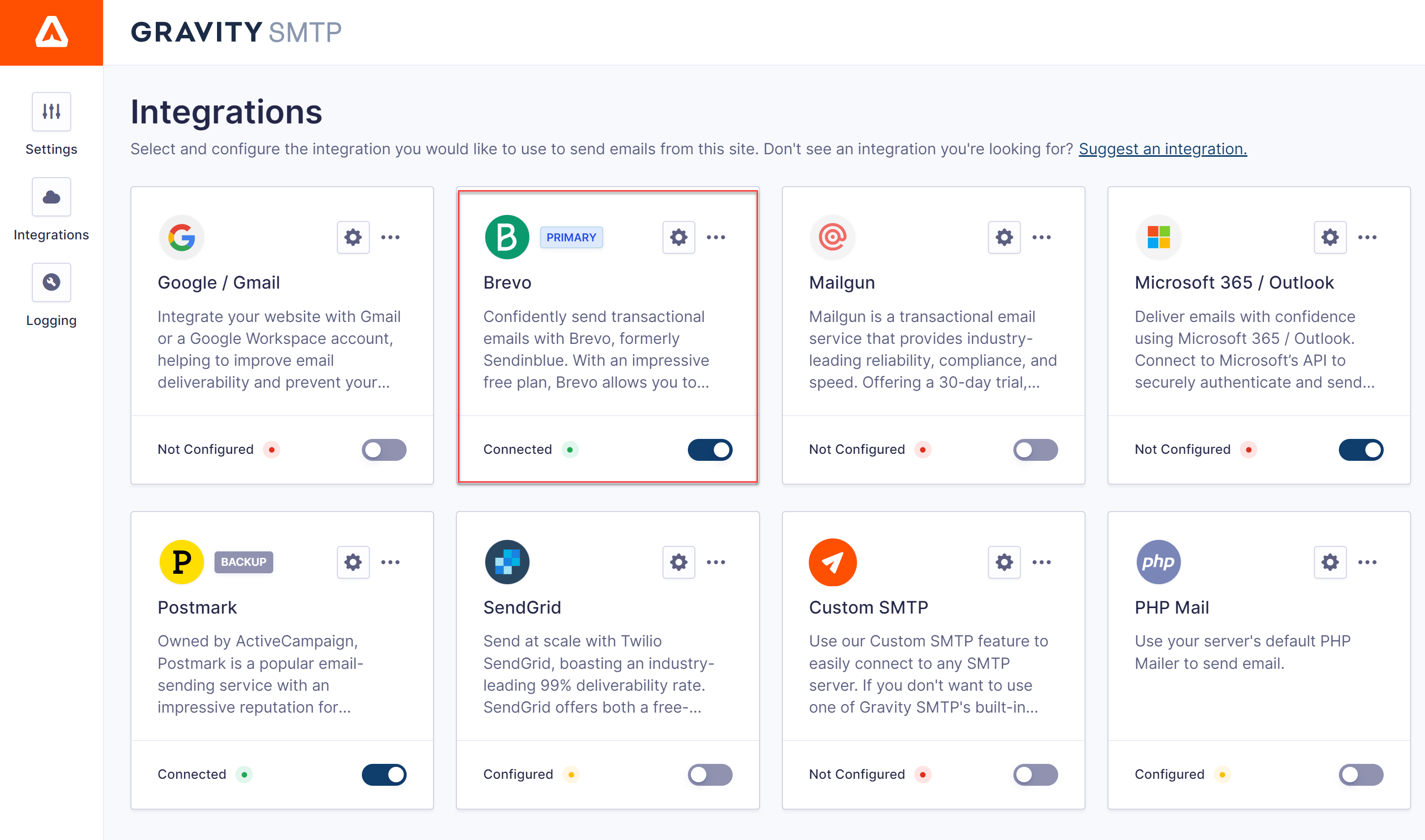The width and height of the screenshot is (1425, 840).
Task: Open the Integrations cloud icon
Action: click(52, 197)
